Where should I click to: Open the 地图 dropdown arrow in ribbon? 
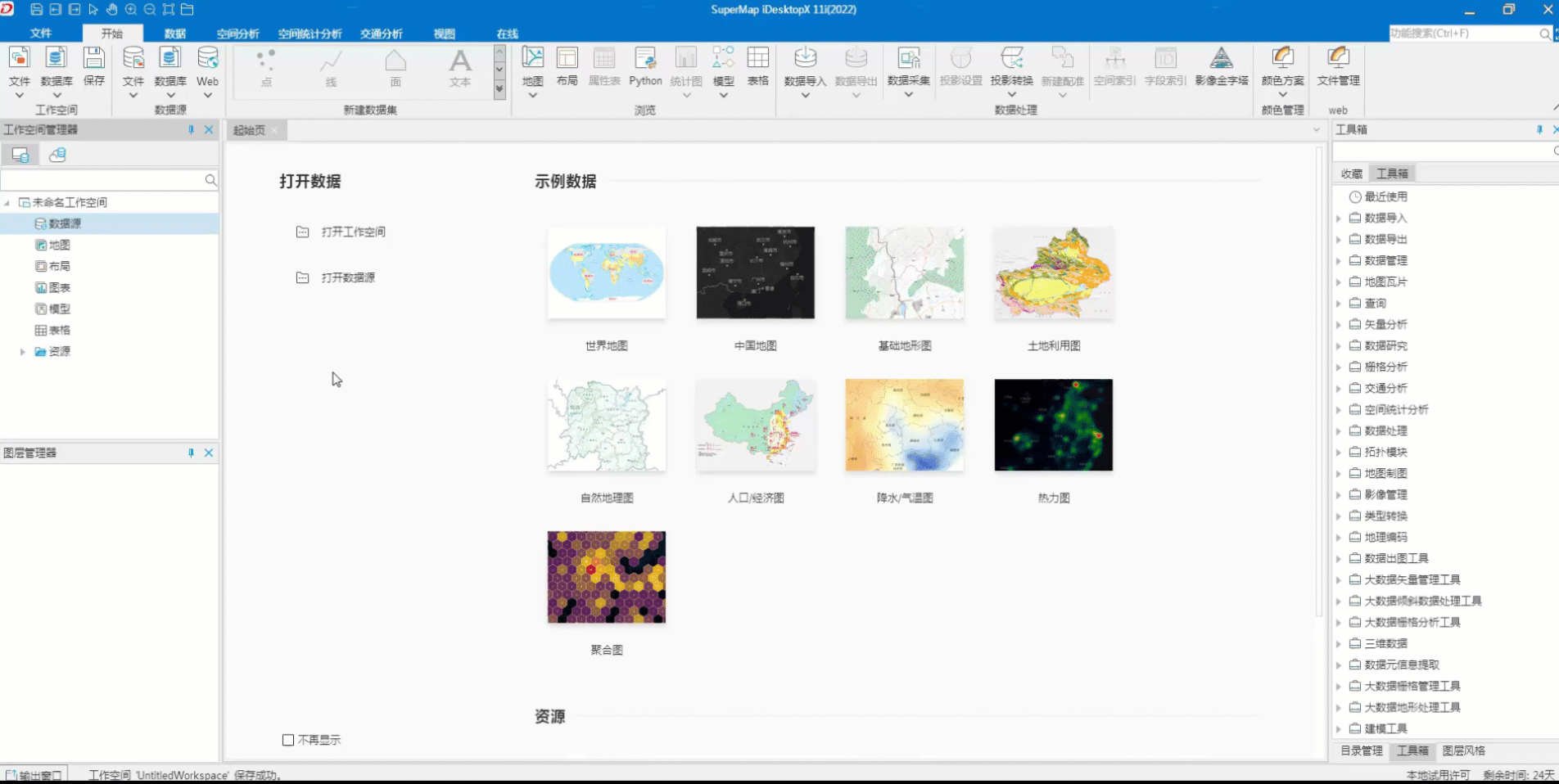532,96
